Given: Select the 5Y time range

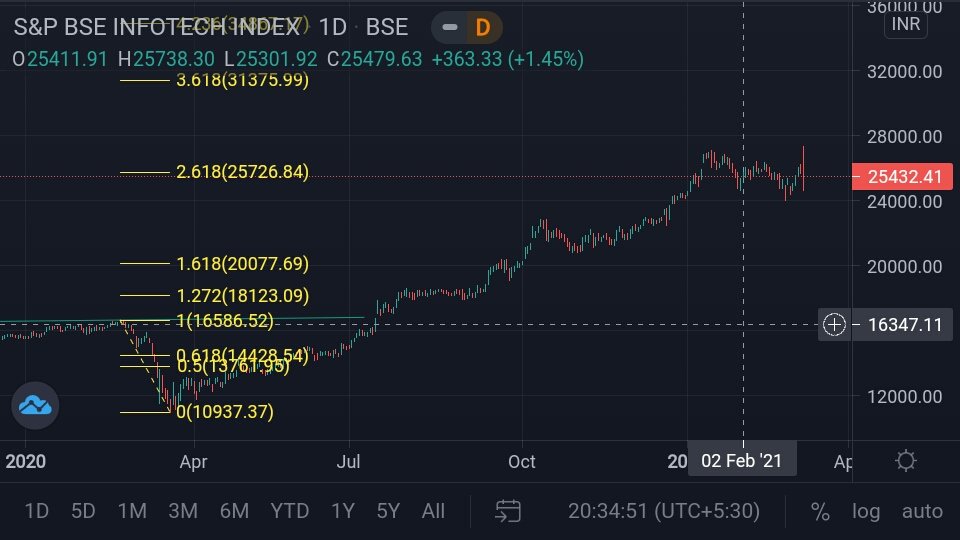Looking at the screenshot, I should pos(388,511).
